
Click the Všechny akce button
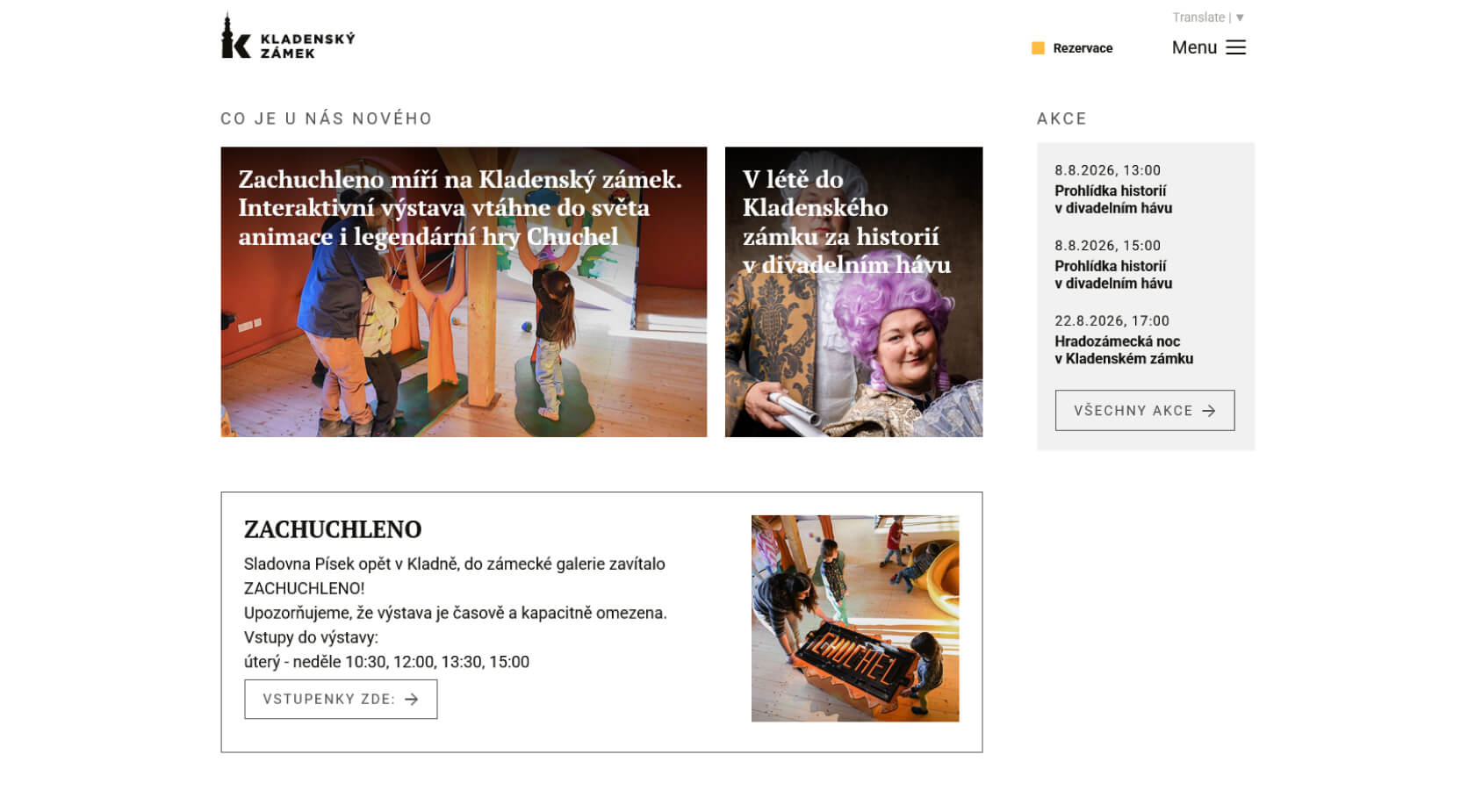pyautogui.click(x=1145, y=410)
